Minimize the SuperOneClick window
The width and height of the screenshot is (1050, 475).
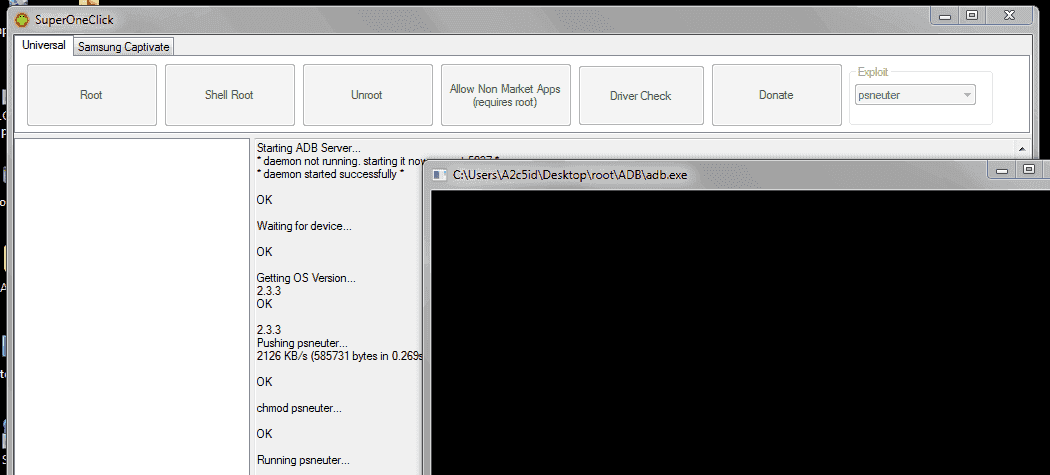coord(945,16)
